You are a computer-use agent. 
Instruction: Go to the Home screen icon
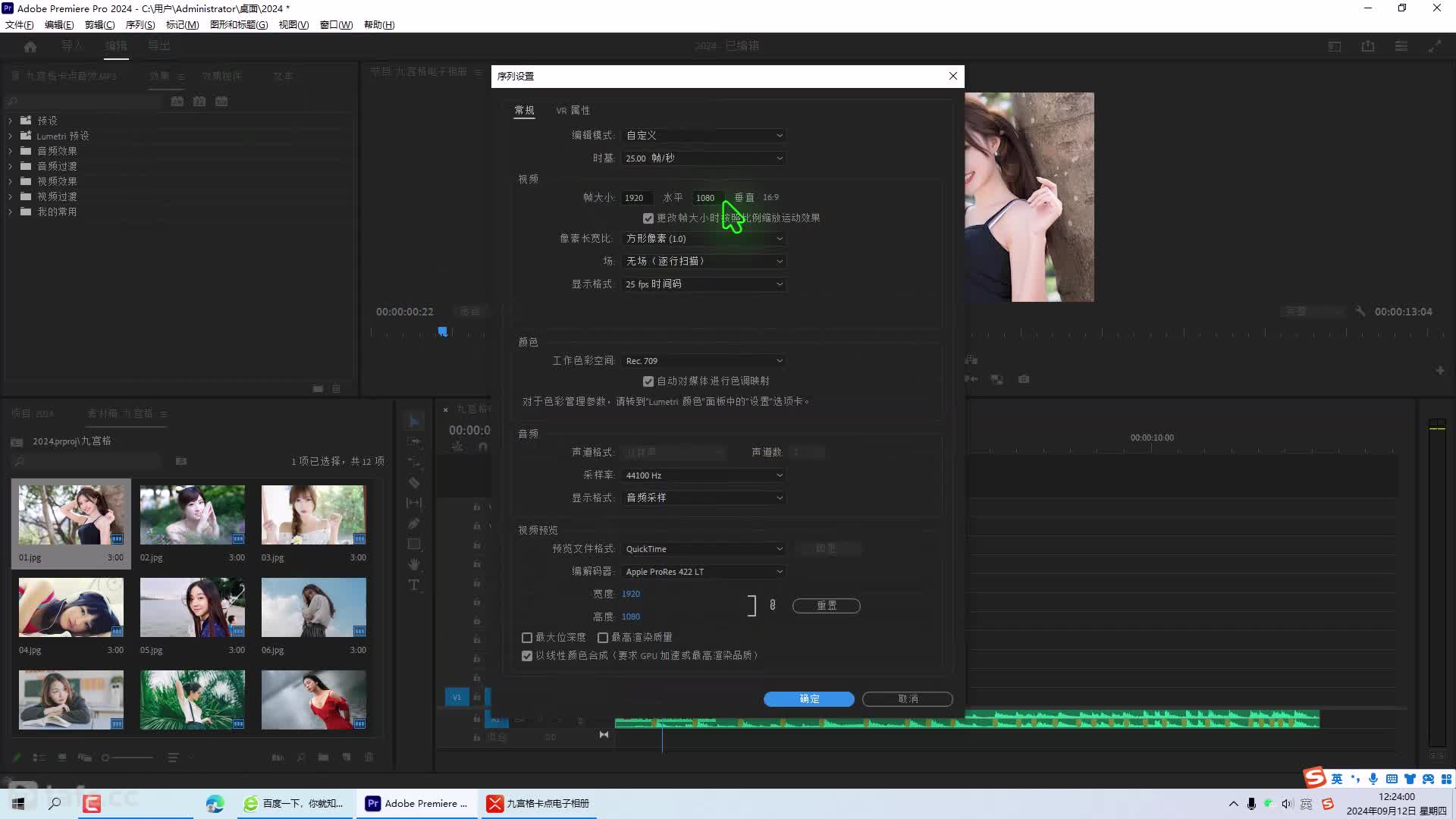30,46
